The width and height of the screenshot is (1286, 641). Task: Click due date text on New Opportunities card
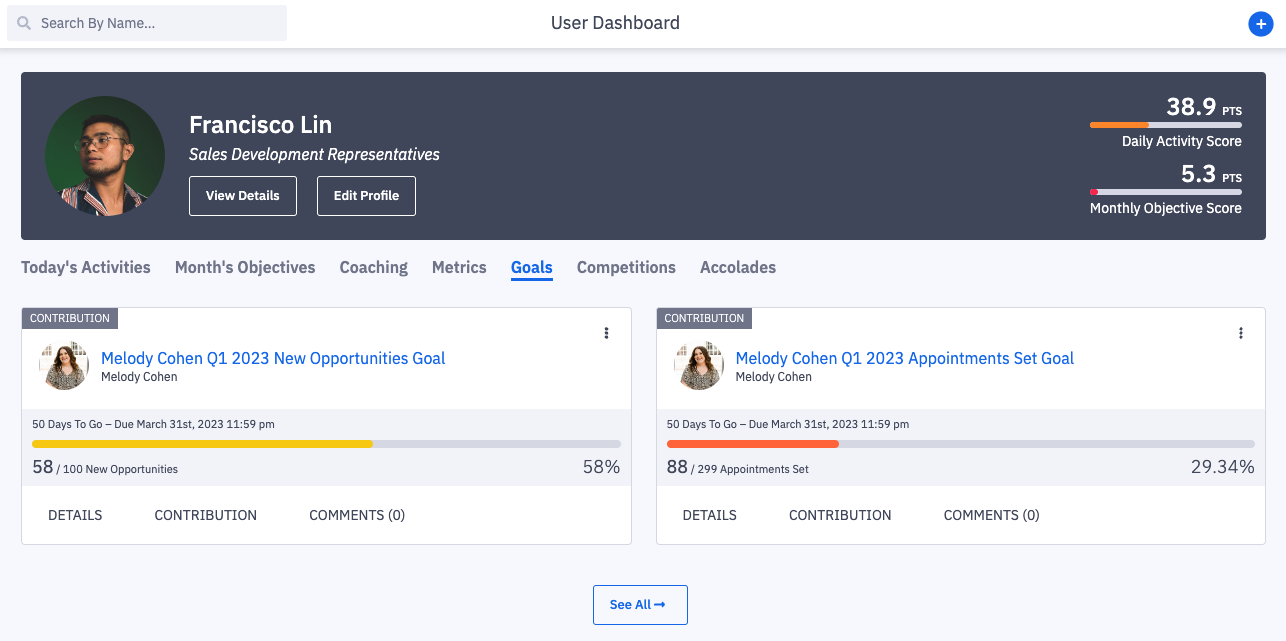pyautogui.click(x=153, y=424)
